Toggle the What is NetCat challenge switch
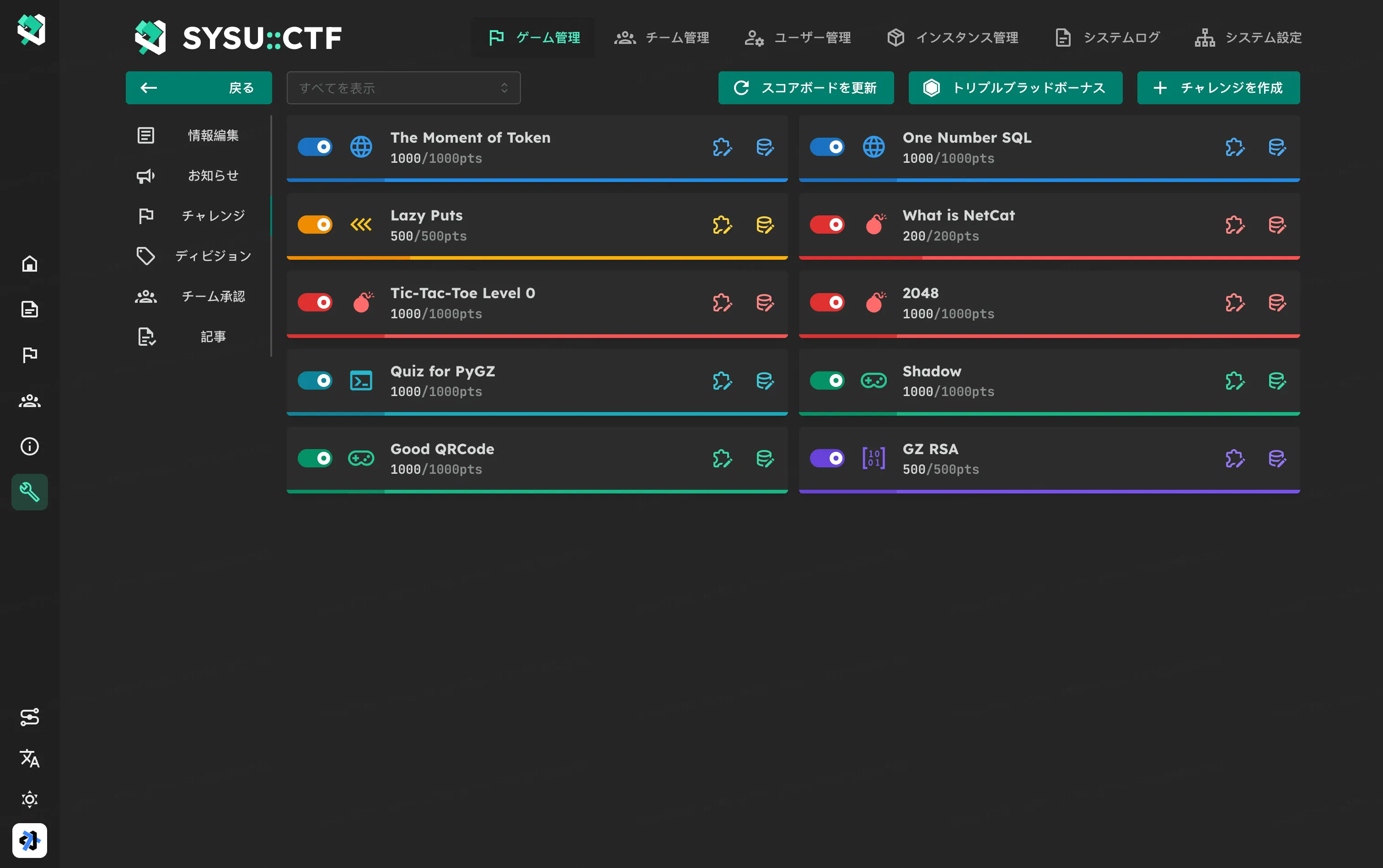1383x868 pixels. [827, 225]
